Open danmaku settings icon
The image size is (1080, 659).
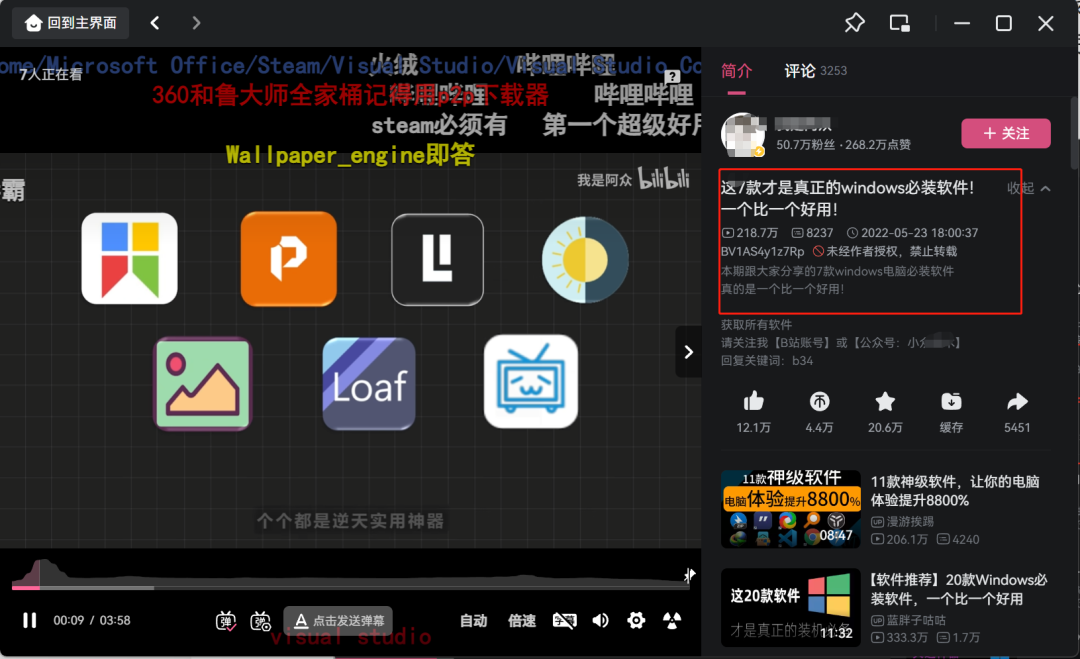pos(260,621)
